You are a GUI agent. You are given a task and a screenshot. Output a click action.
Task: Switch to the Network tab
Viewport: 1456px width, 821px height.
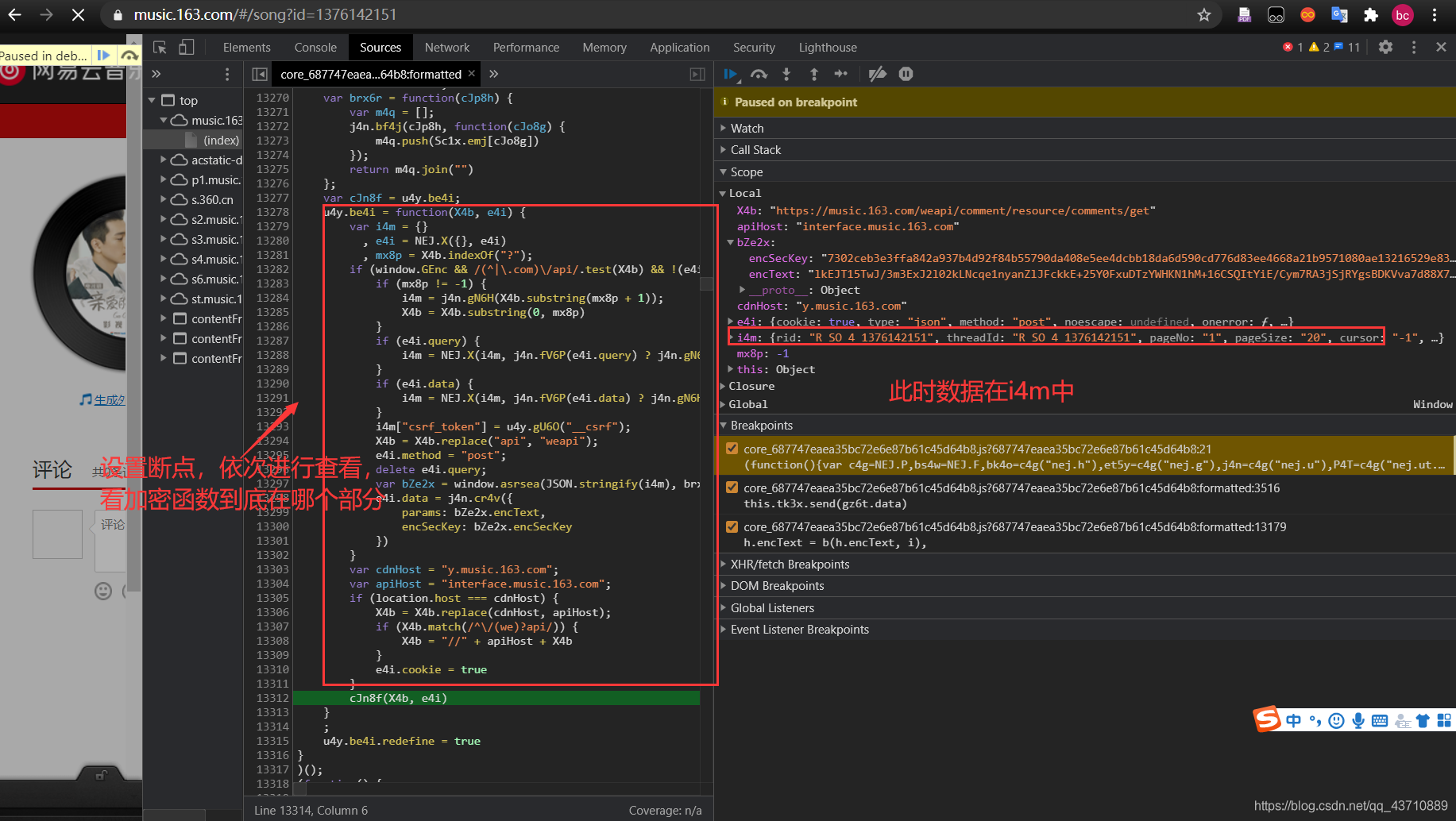[447, 48]
